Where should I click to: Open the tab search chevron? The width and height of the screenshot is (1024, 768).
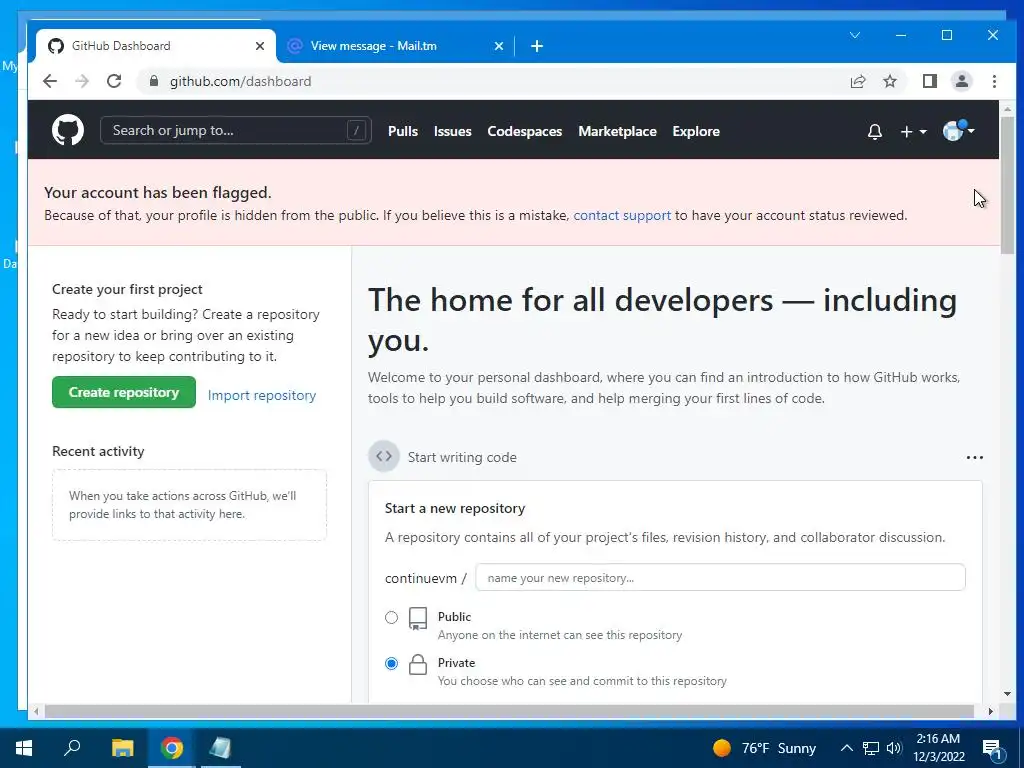[854, 35]
